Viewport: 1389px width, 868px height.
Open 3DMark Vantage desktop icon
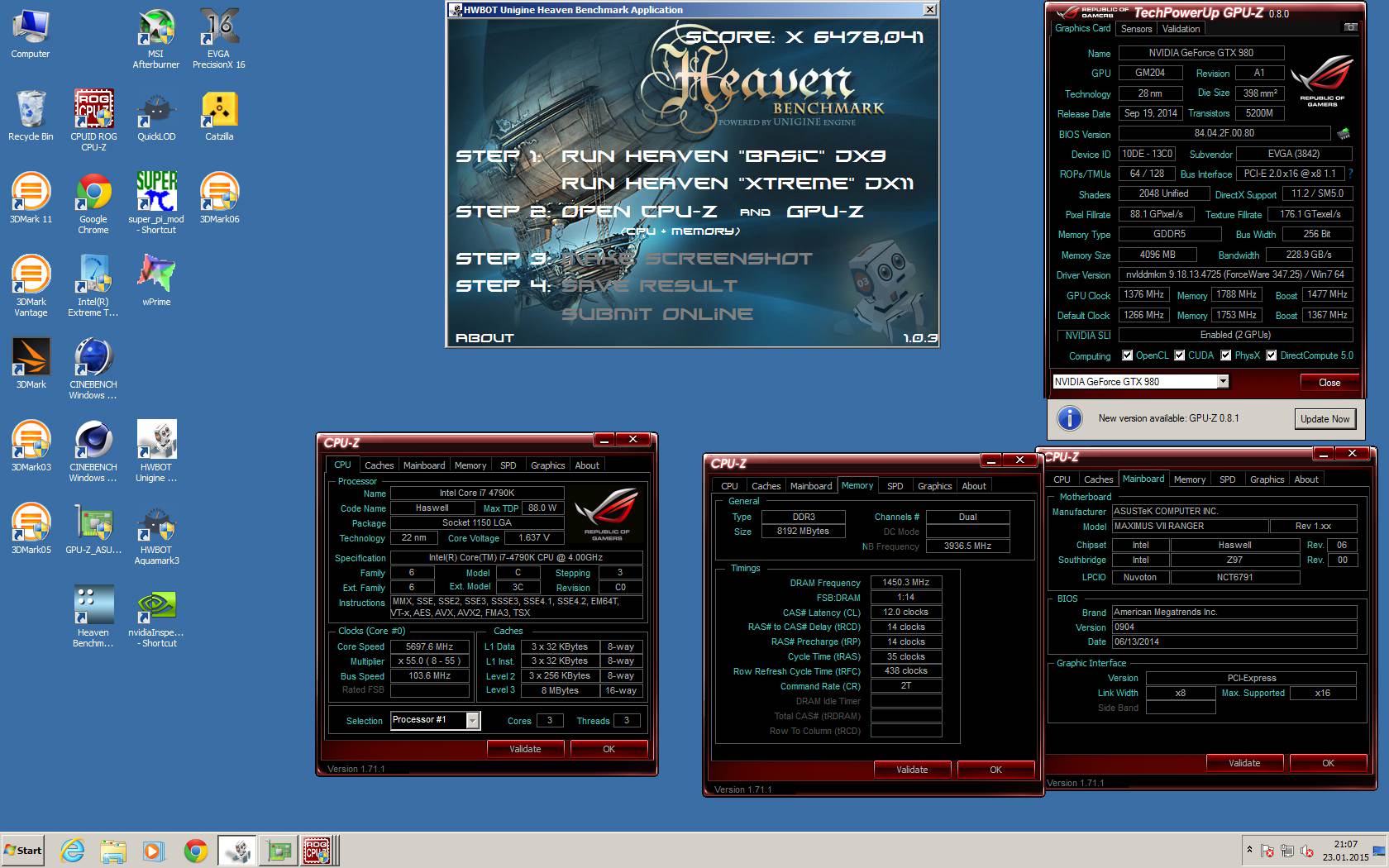tap(31, 286)
